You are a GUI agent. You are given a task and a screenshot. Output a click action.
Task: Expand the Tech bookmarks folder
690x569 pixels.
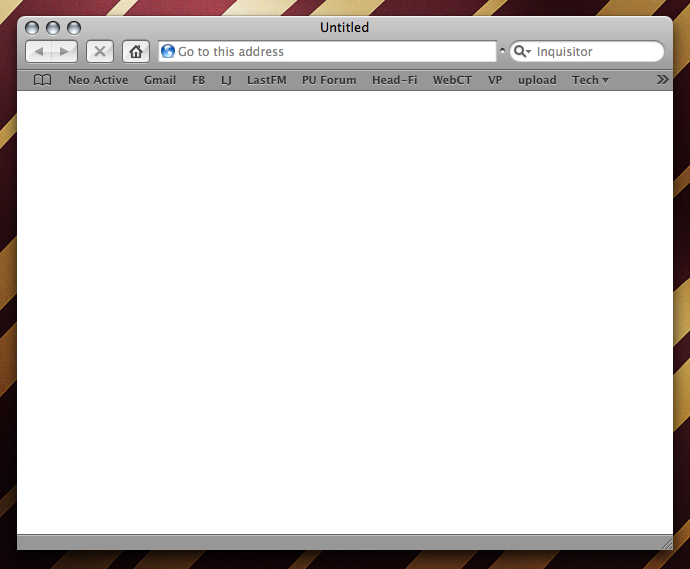coord(590,80)
